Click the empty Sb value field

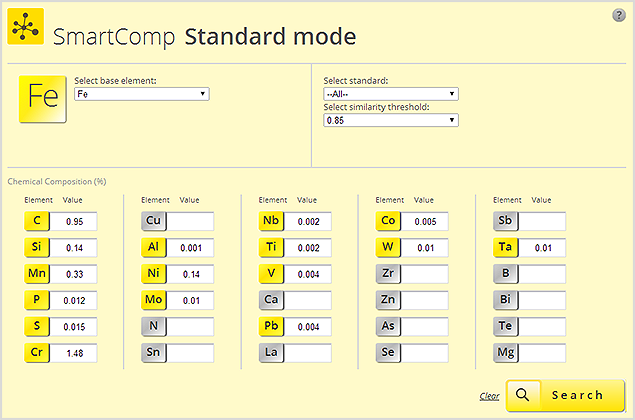tap(542, 222)
